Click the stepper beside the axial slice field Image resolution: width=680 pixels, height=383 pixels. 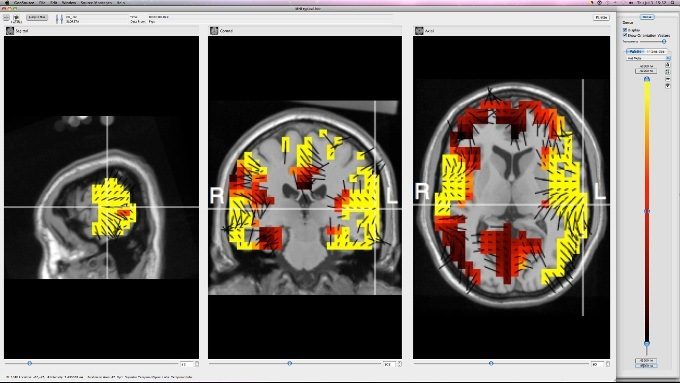(x=608, y=364)
